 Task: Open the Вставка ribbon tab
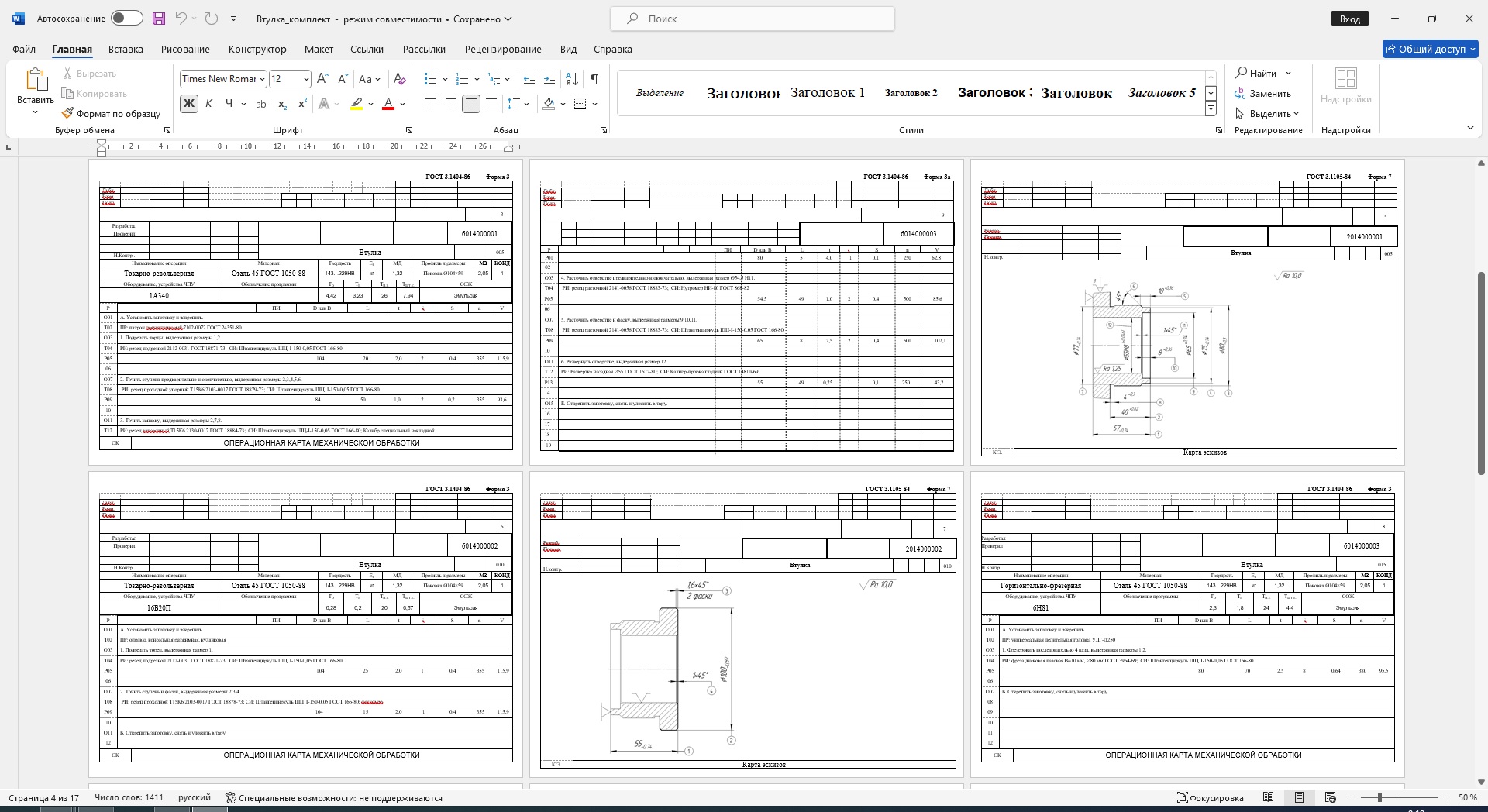click(126, 49)
